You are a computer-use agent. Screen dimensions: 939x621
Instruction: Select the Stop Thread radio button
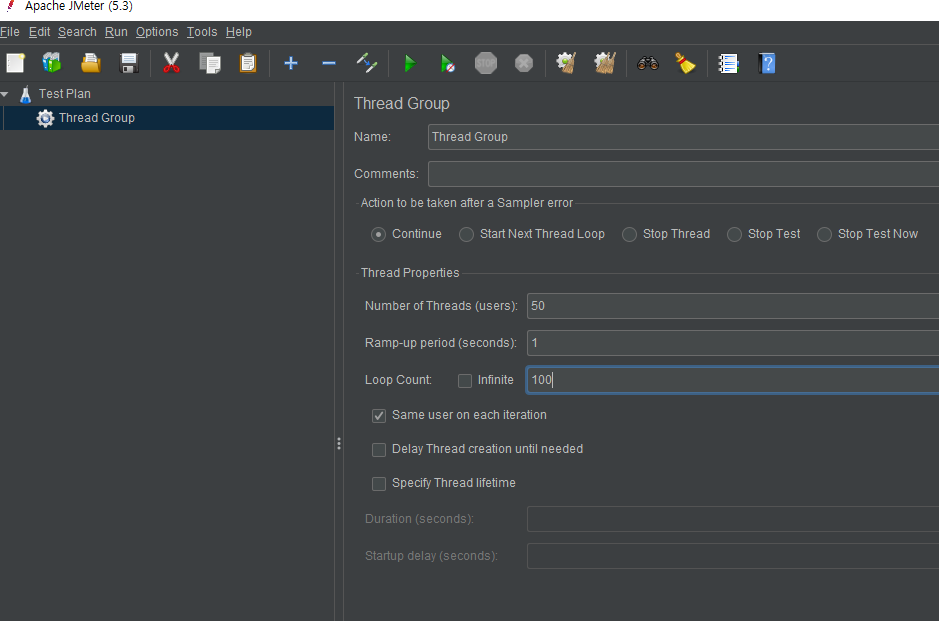629,234
